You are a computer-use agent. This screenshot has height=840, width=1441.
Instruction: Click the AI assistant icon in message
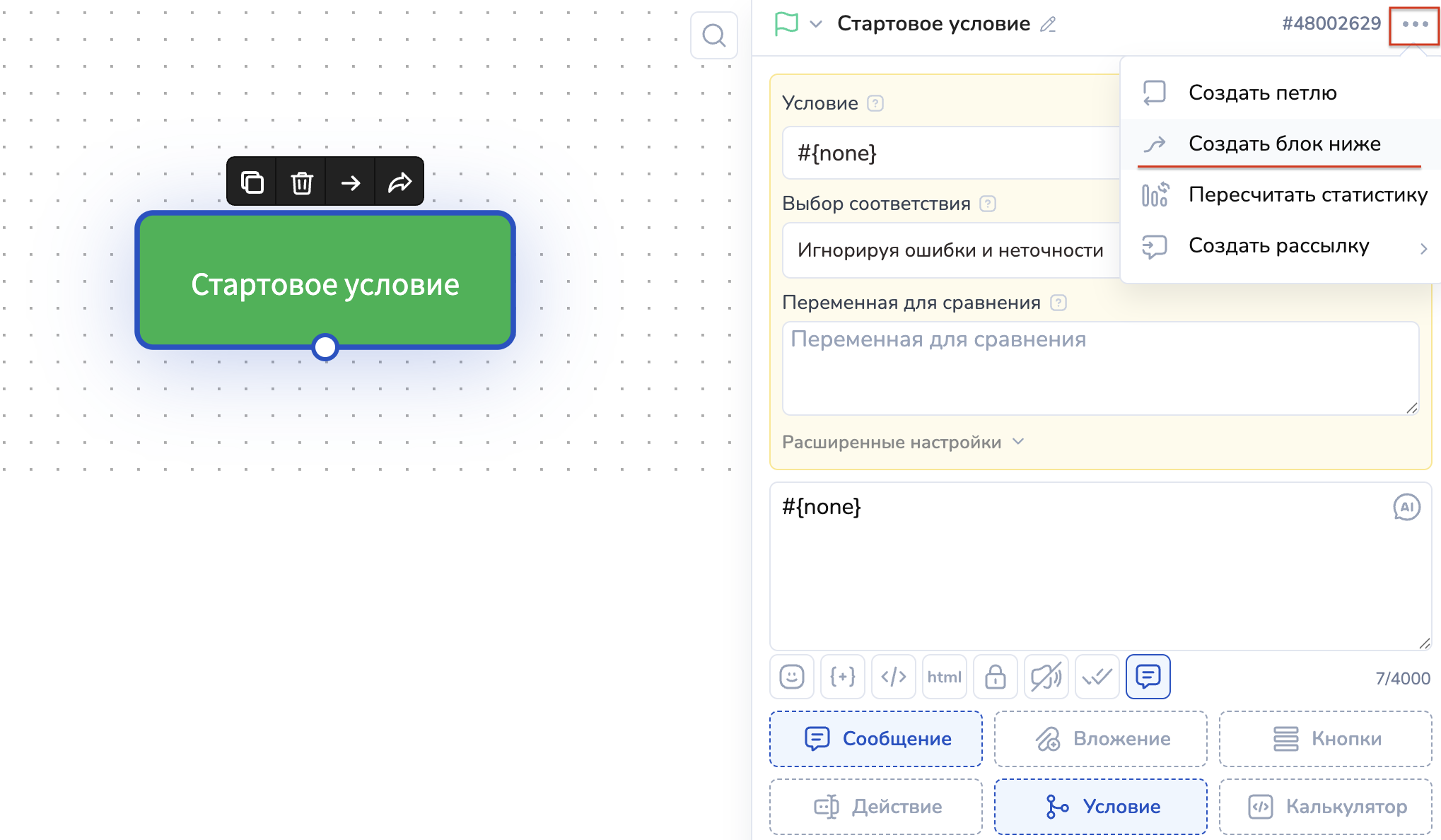pyautogui.click(x=1406, y=507)
